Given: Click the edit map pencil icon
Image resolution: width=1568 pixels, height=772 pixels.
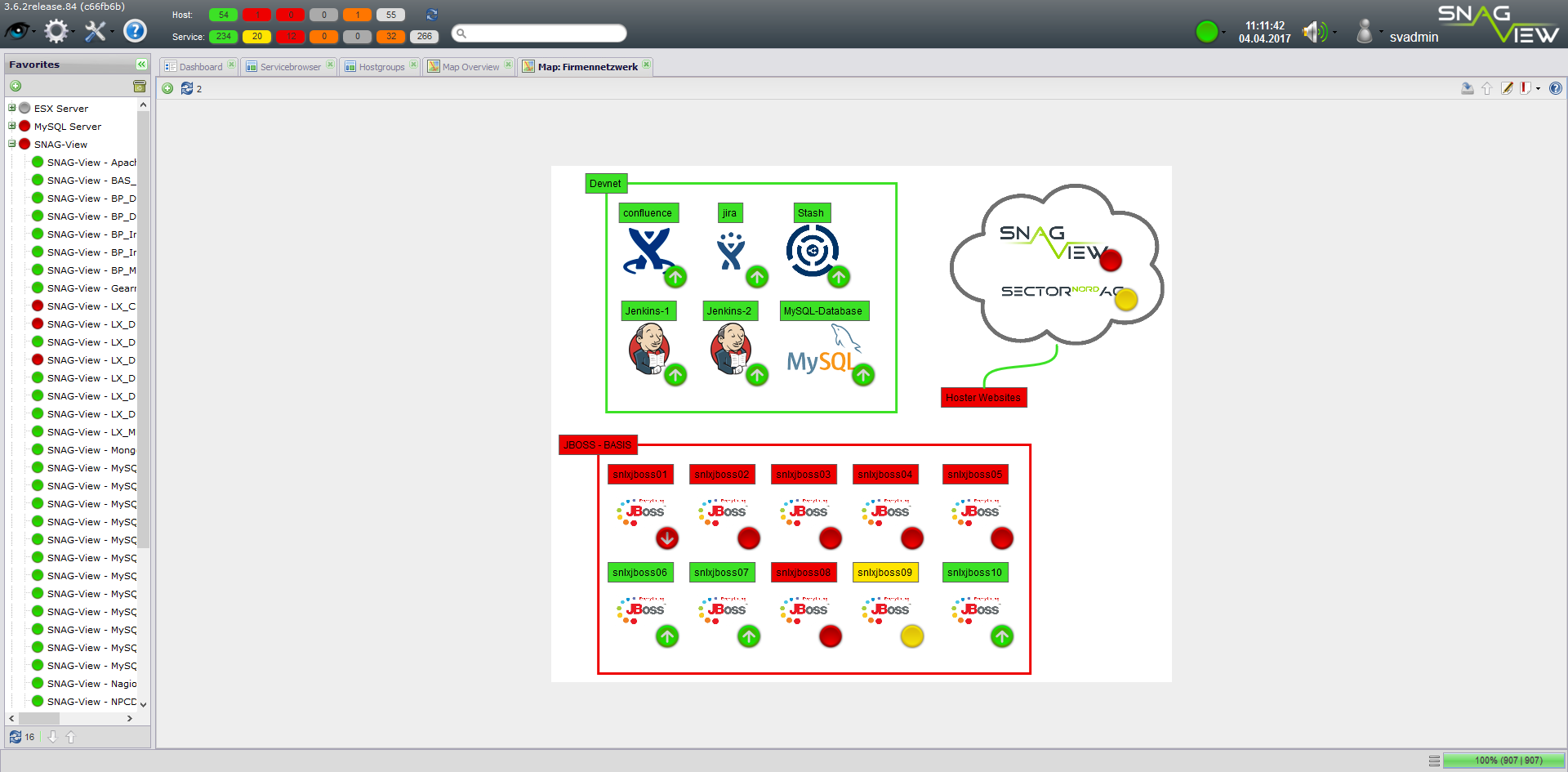Looking at the screenshot, I should click(1507, 88).
